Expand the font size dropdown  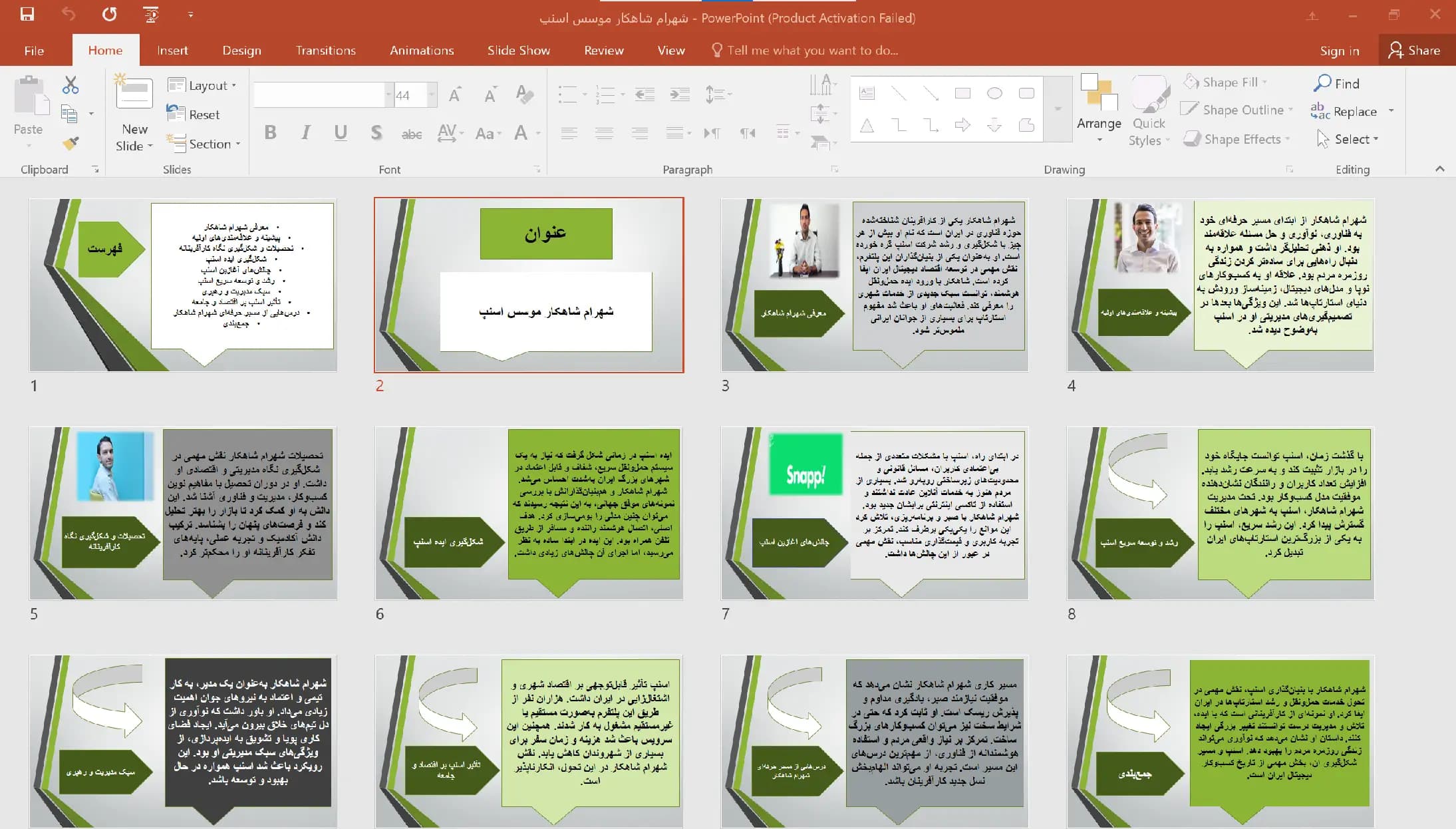432,94
